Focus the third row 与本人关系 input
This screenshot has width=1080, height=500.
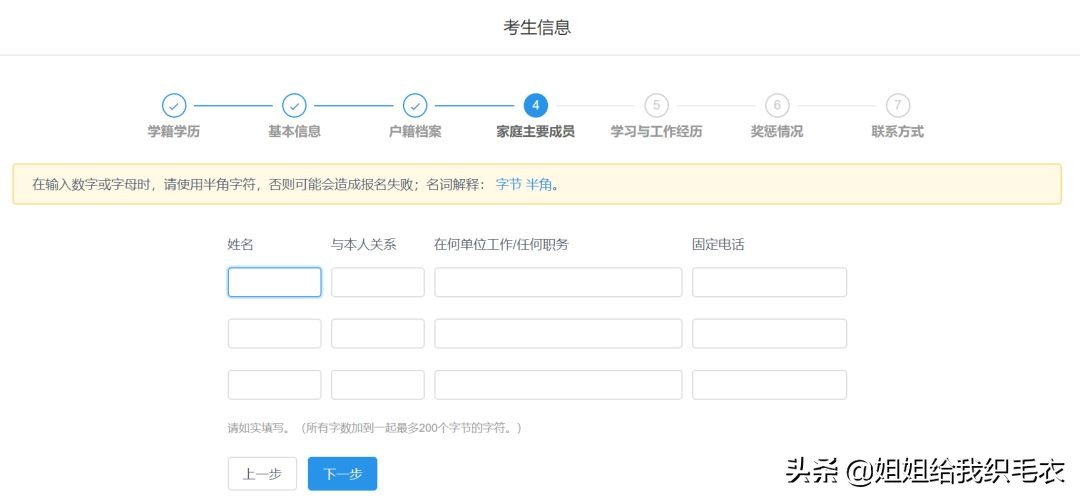click(x=378, y=385)
